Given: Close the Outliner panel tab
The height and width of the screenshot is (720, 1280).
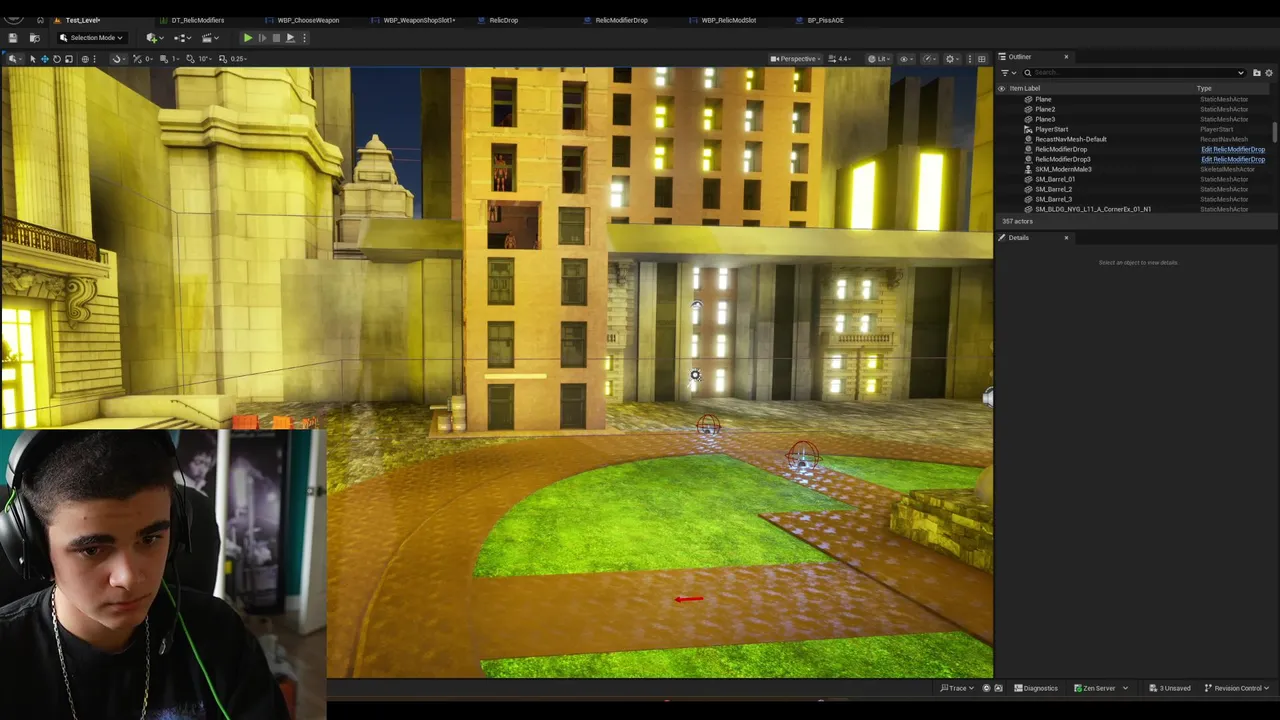Looking at the screenshot, I should pos(1066,57).
